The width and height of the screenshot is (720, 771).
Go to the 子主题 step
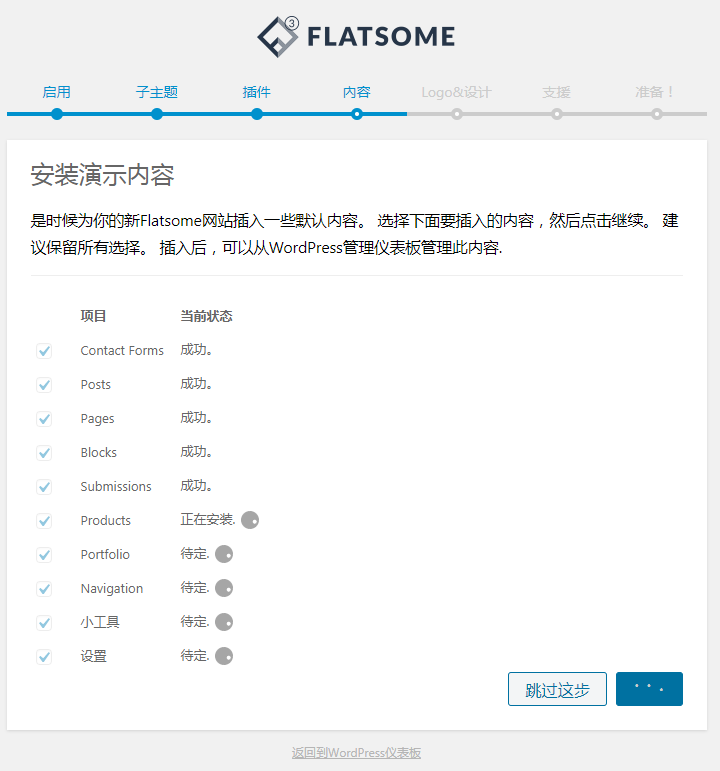[157, 92]
